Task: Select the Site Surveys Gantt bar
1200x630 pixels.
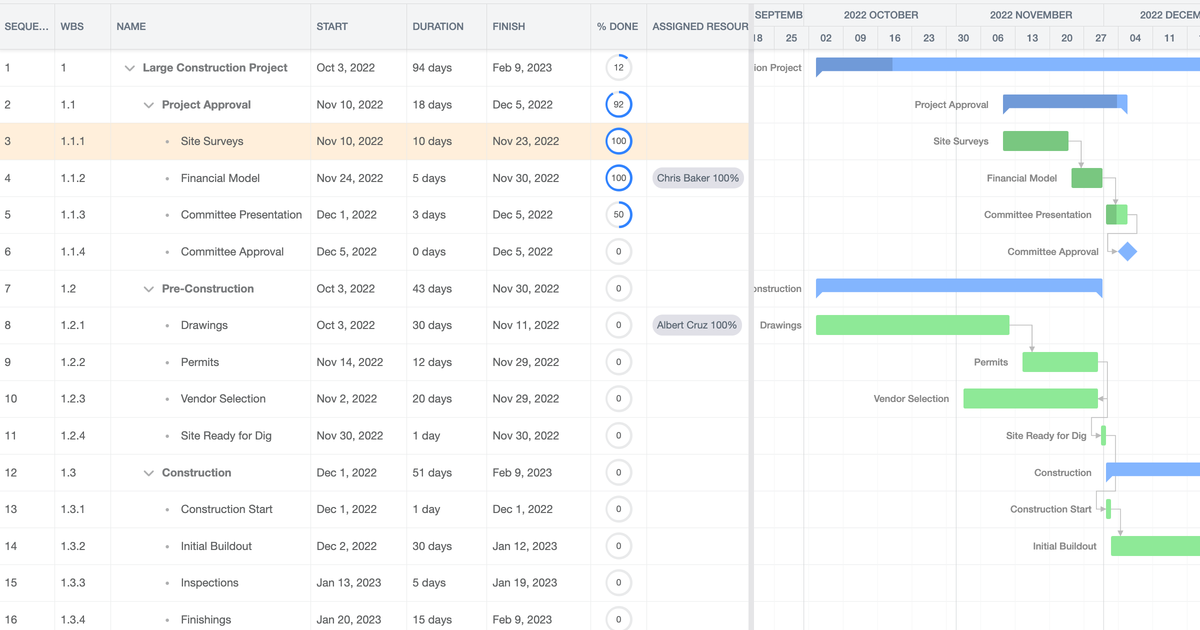Action: [x=1035, y=141]
